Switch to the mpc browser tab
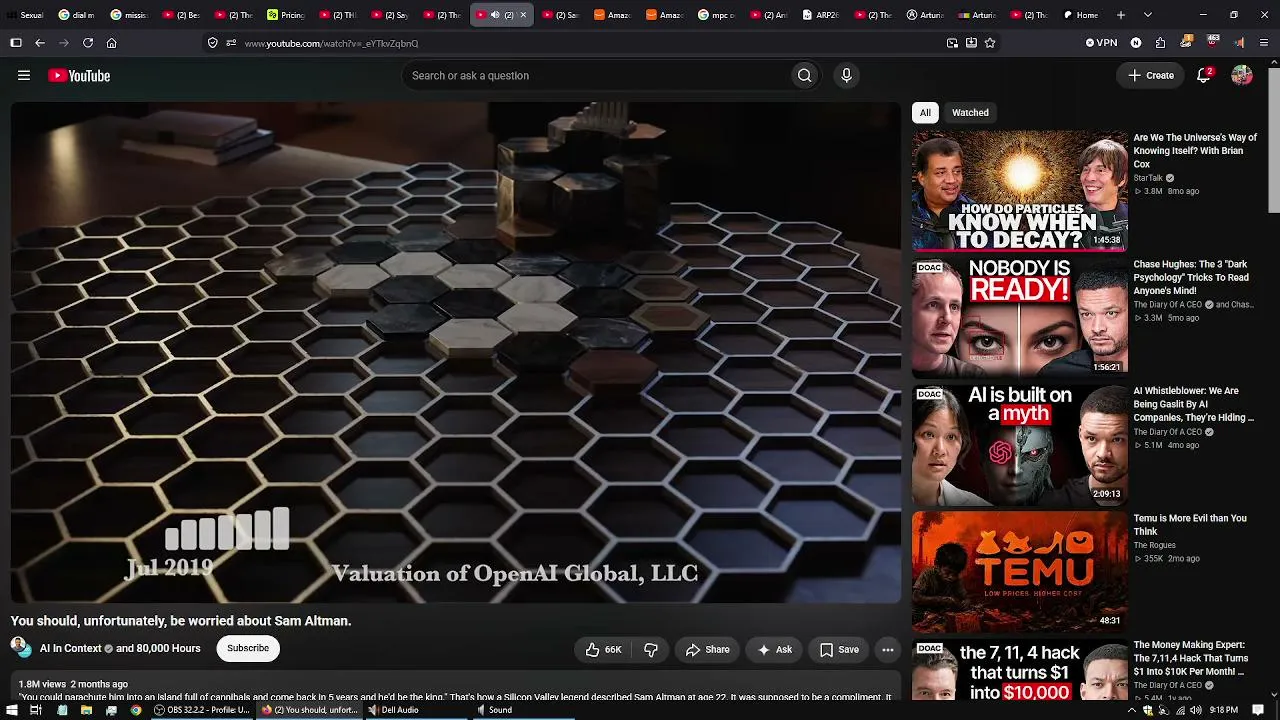1280x720 pixels. pos(716,15)
